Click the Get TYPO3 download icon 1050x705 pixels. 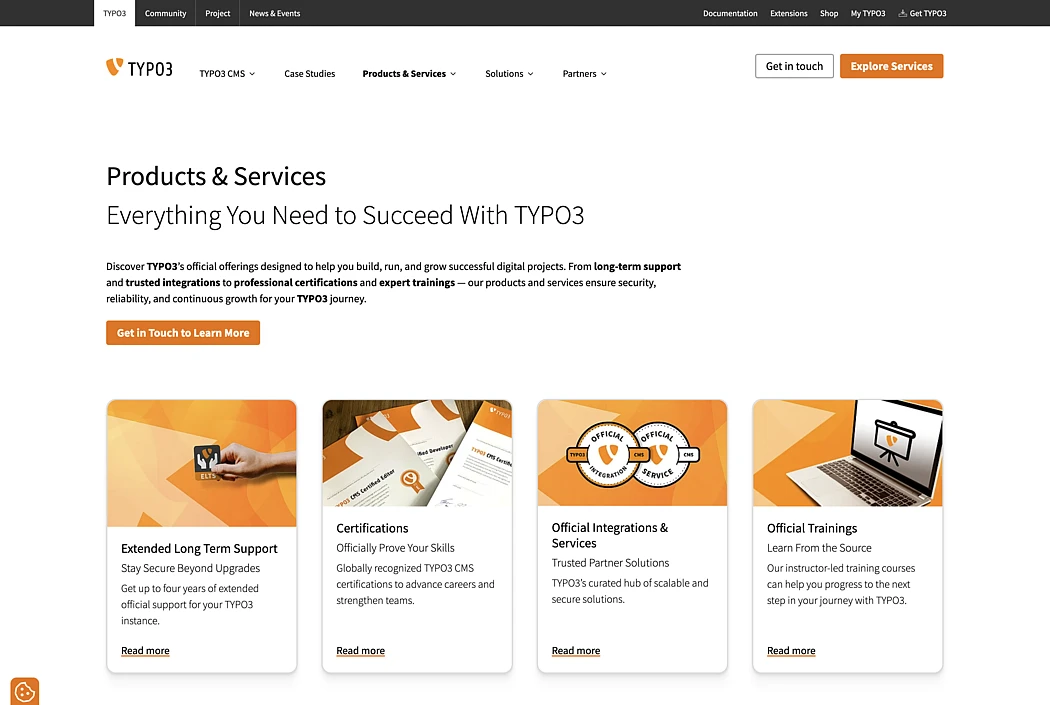(902, 13)
